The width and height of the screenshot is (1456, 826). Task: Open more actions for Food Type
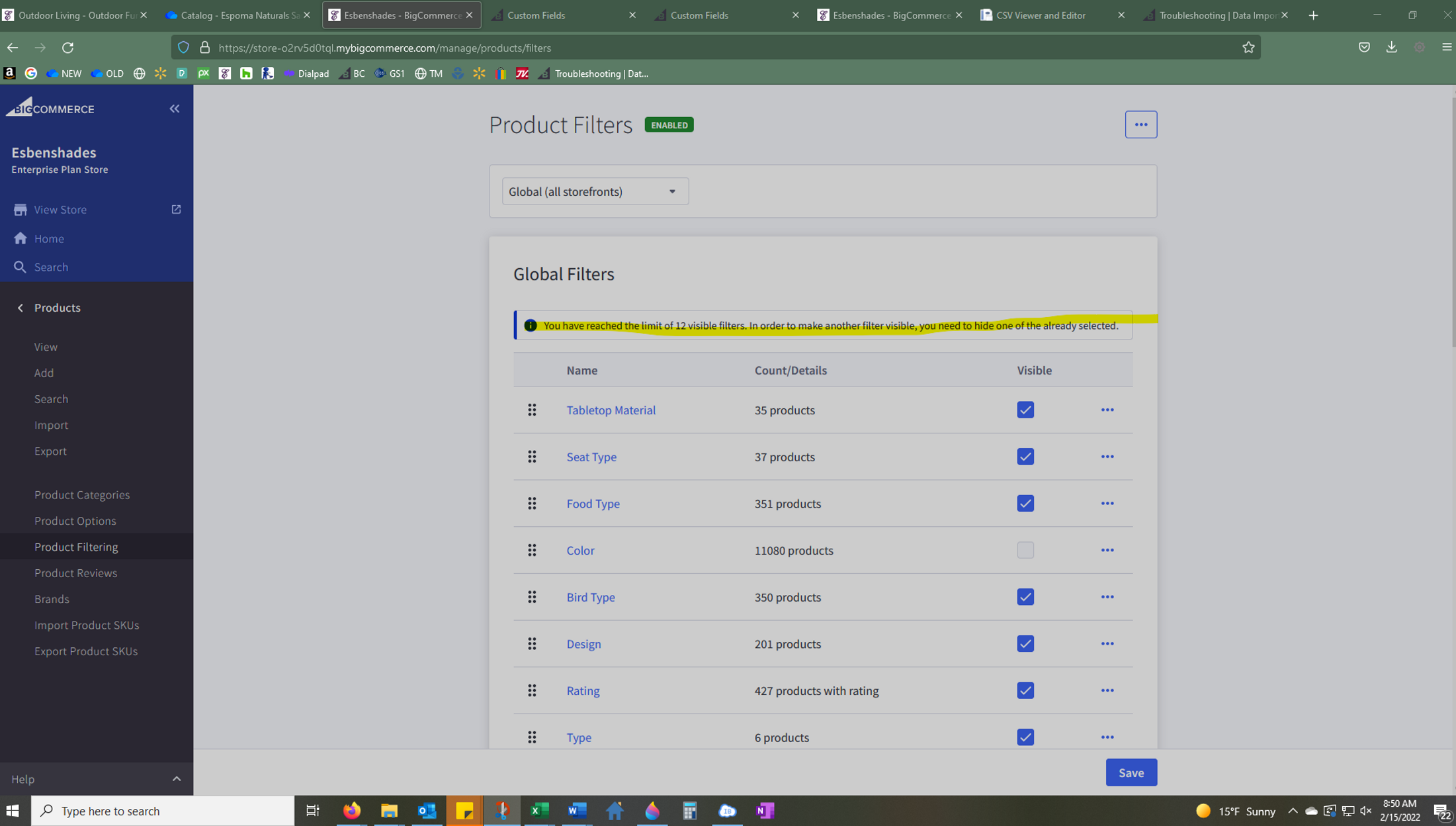tap(1107, 504)
